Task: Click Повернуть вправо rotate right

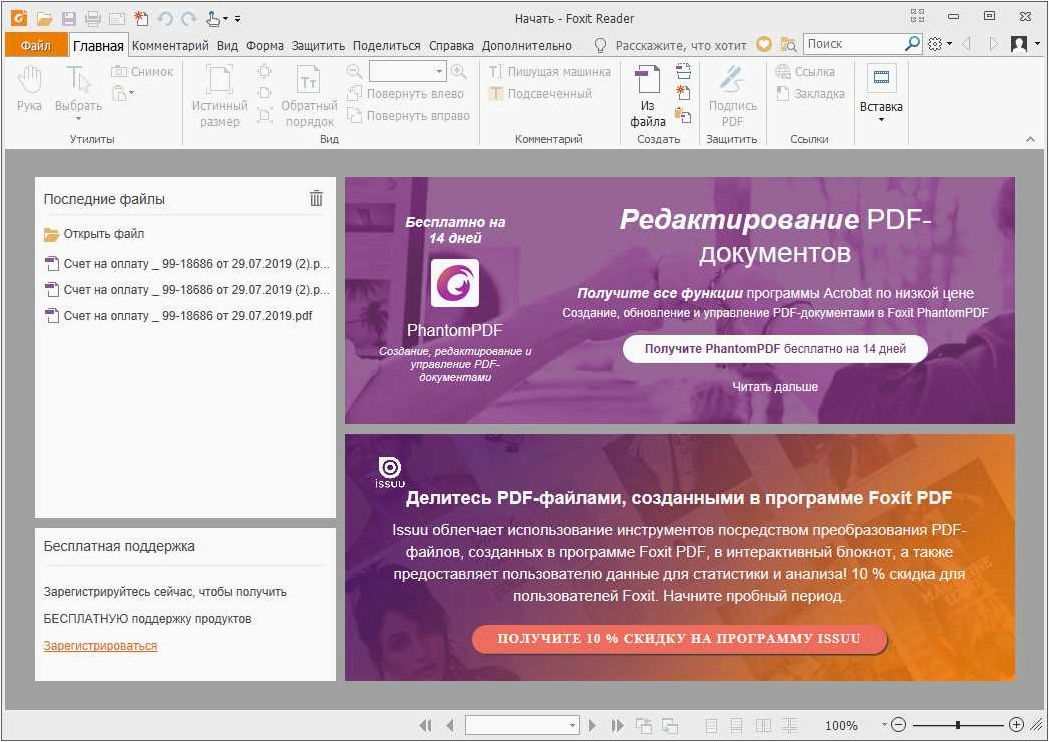Action: tap(408, 116)
